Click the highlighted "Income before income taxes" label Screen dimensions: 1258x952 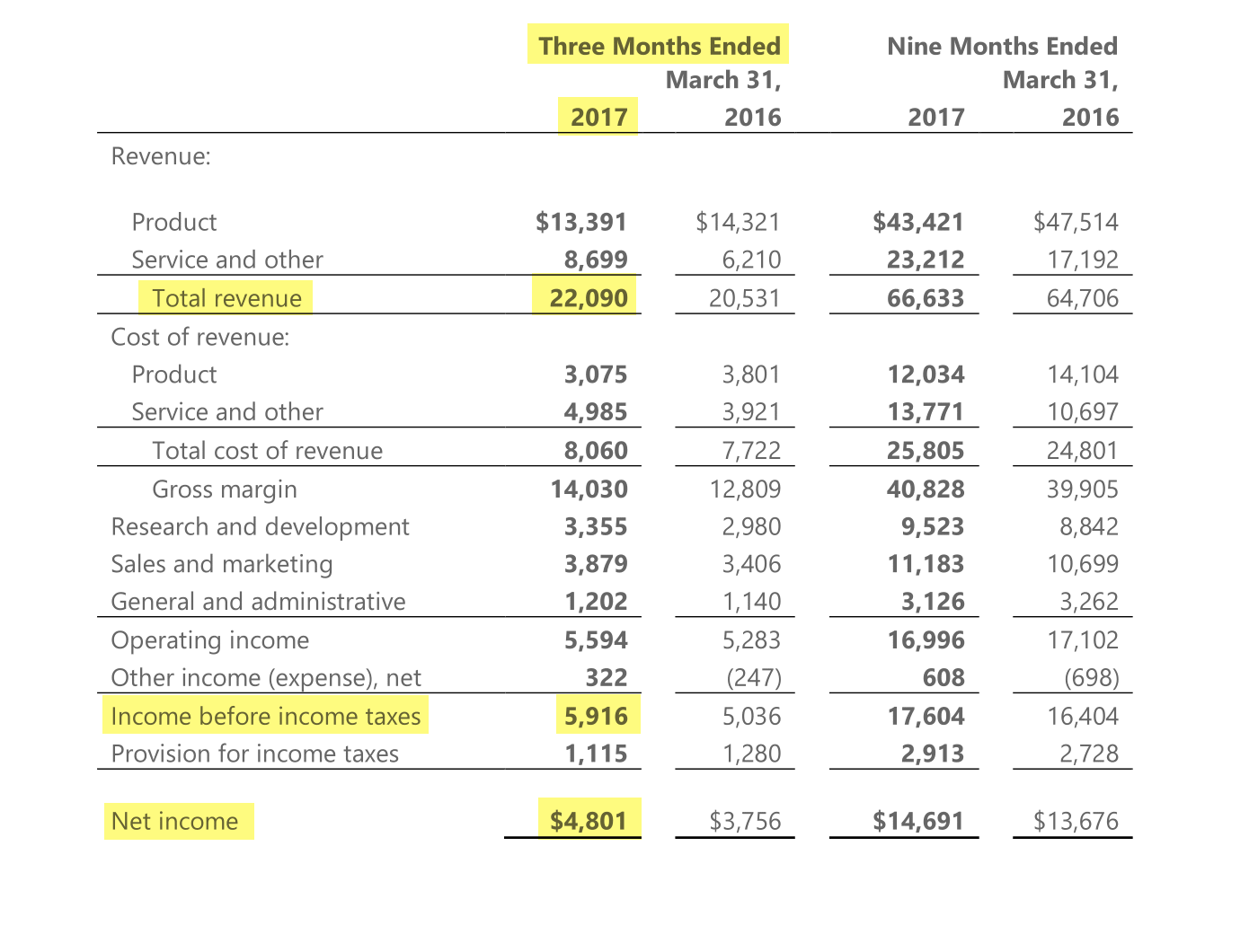click(x=266, y=716)
